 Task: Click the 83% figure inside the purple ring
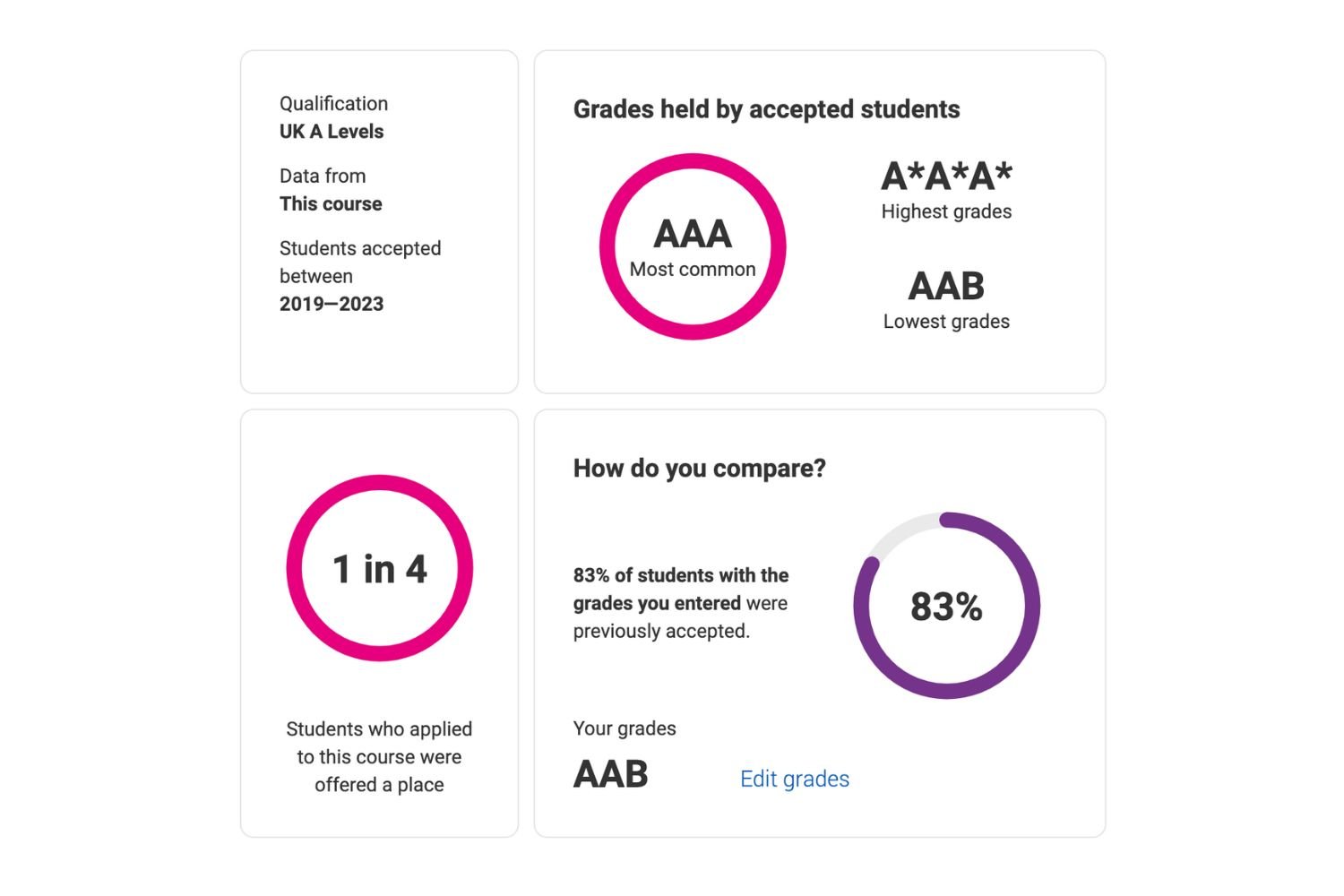946,607
